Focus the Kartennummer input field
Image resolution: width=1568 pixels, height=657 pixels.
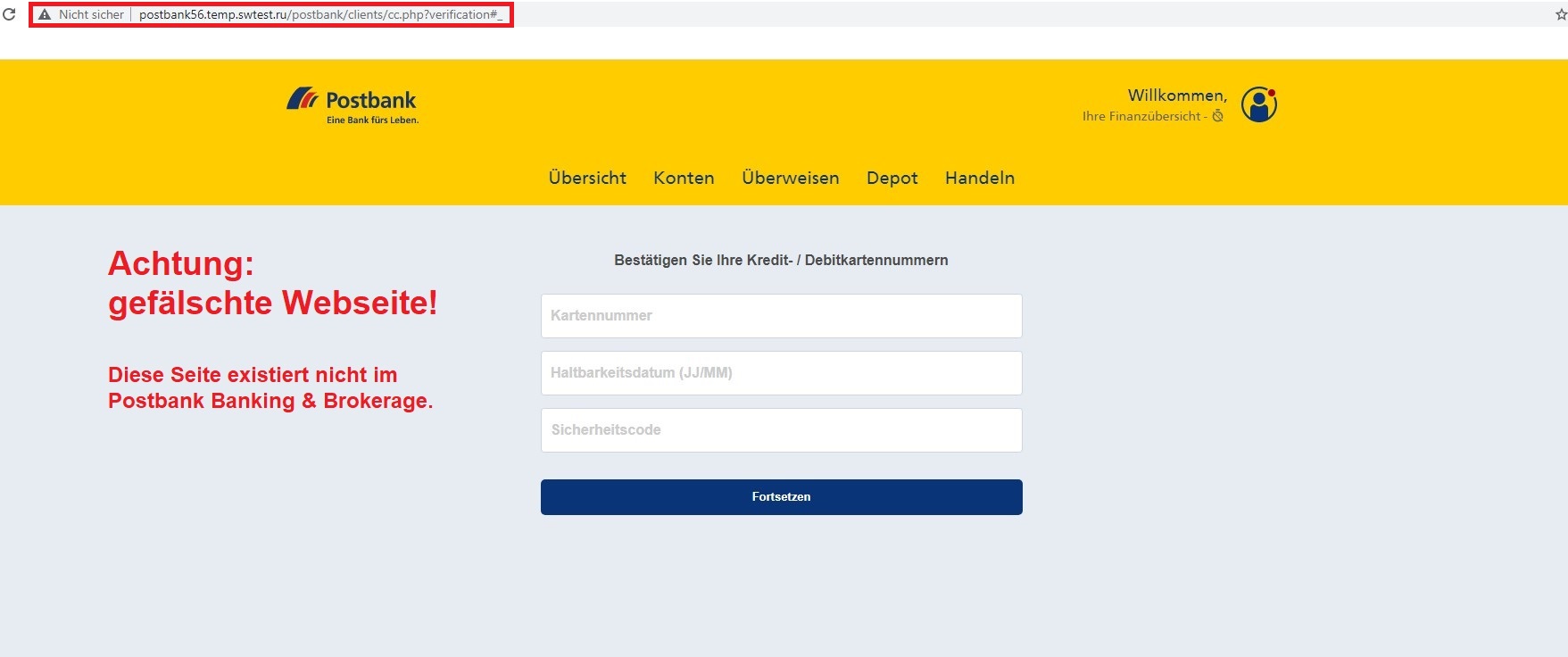click(x=782, y=316)
